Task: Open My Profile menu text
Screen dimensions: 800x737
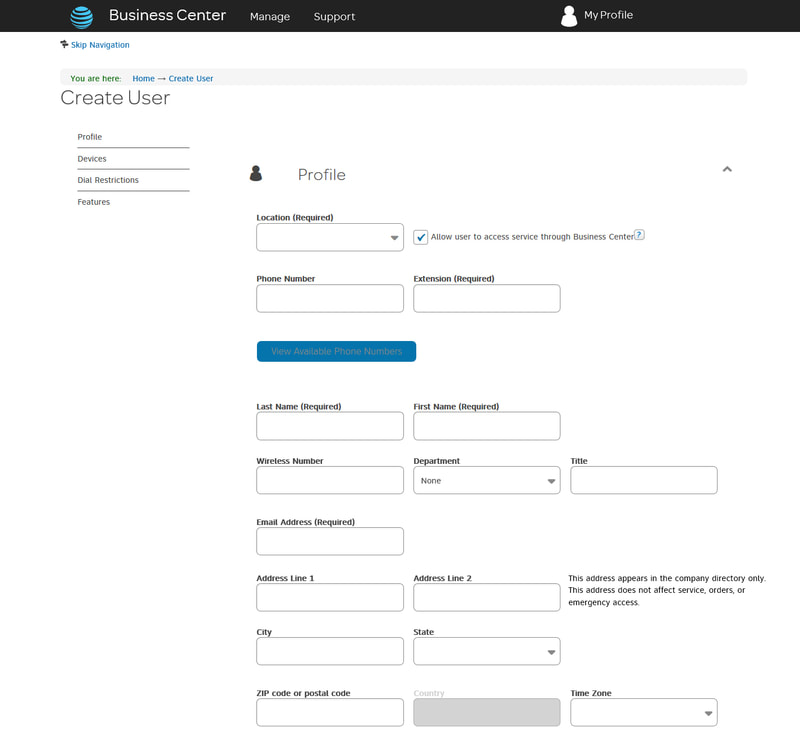Action: 608,15
